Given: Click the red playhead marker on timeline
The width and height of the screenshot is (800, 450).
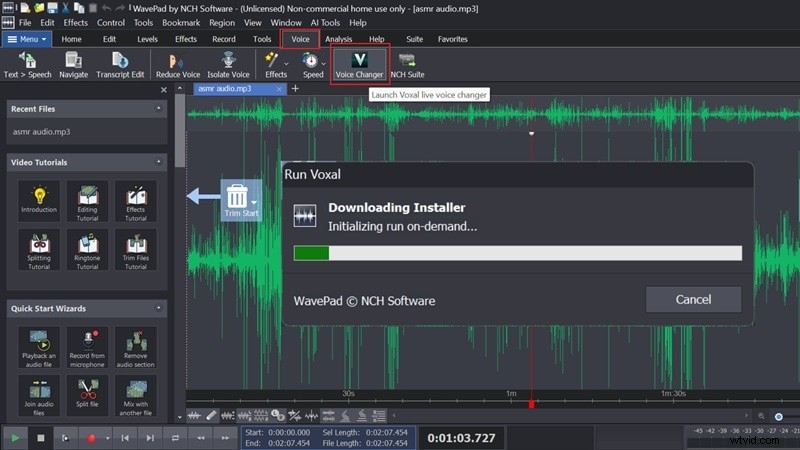Looking at the screenshot, I should pyautogui.click(x=531, y=404).
